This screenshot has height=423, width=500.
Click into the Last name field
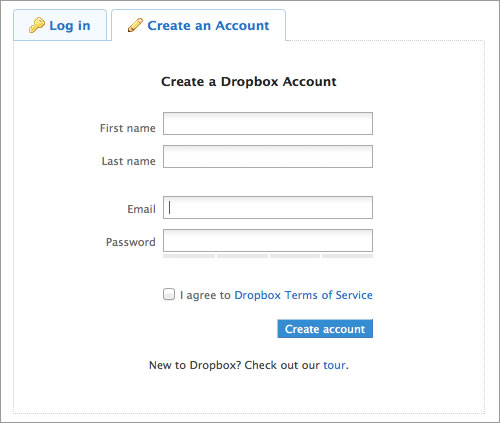(x=268, y=156)
